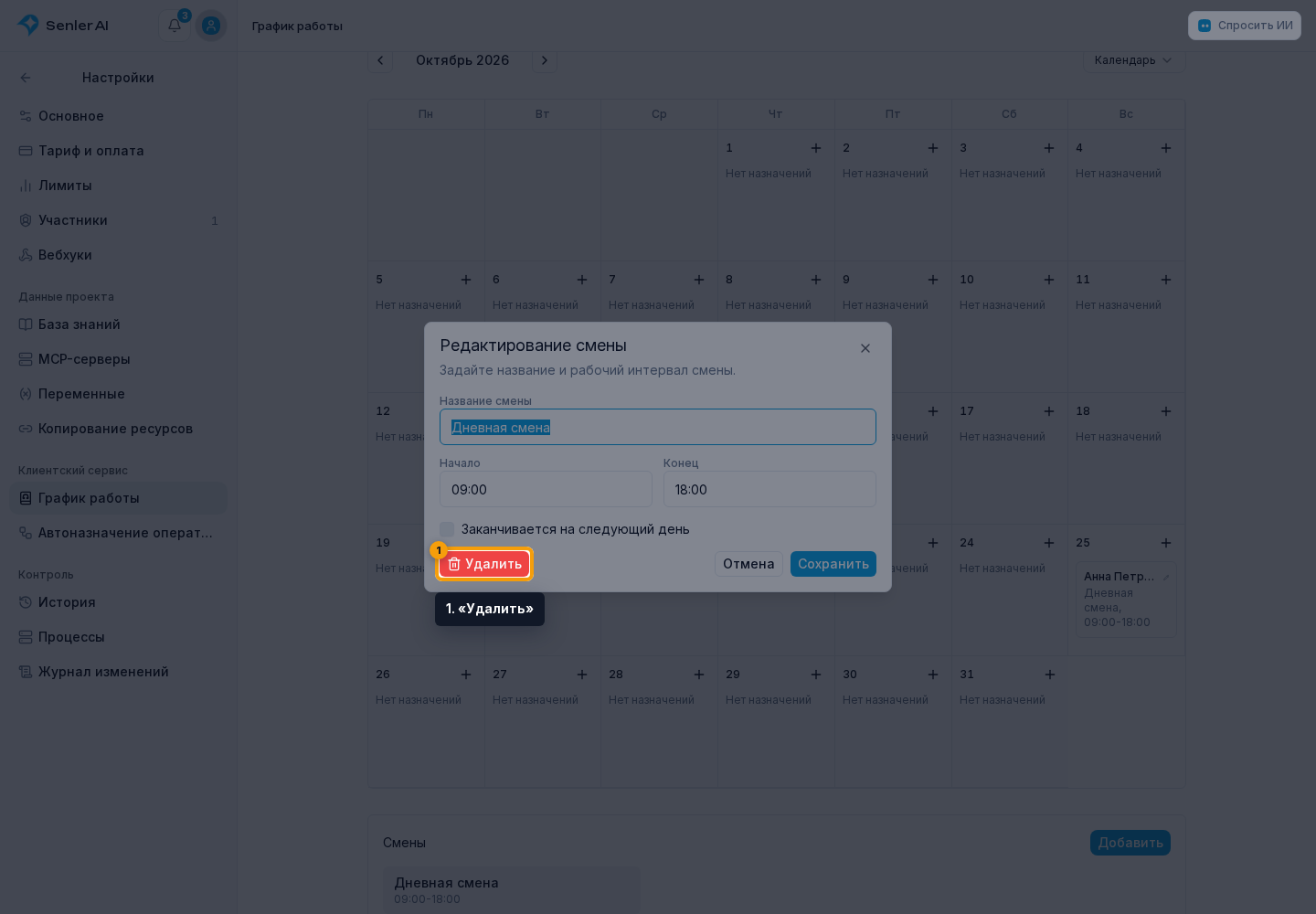The width and height of the screenshot is (1316, 914).
Task: Go to the previous month with the left chevron
Action: 380,60
